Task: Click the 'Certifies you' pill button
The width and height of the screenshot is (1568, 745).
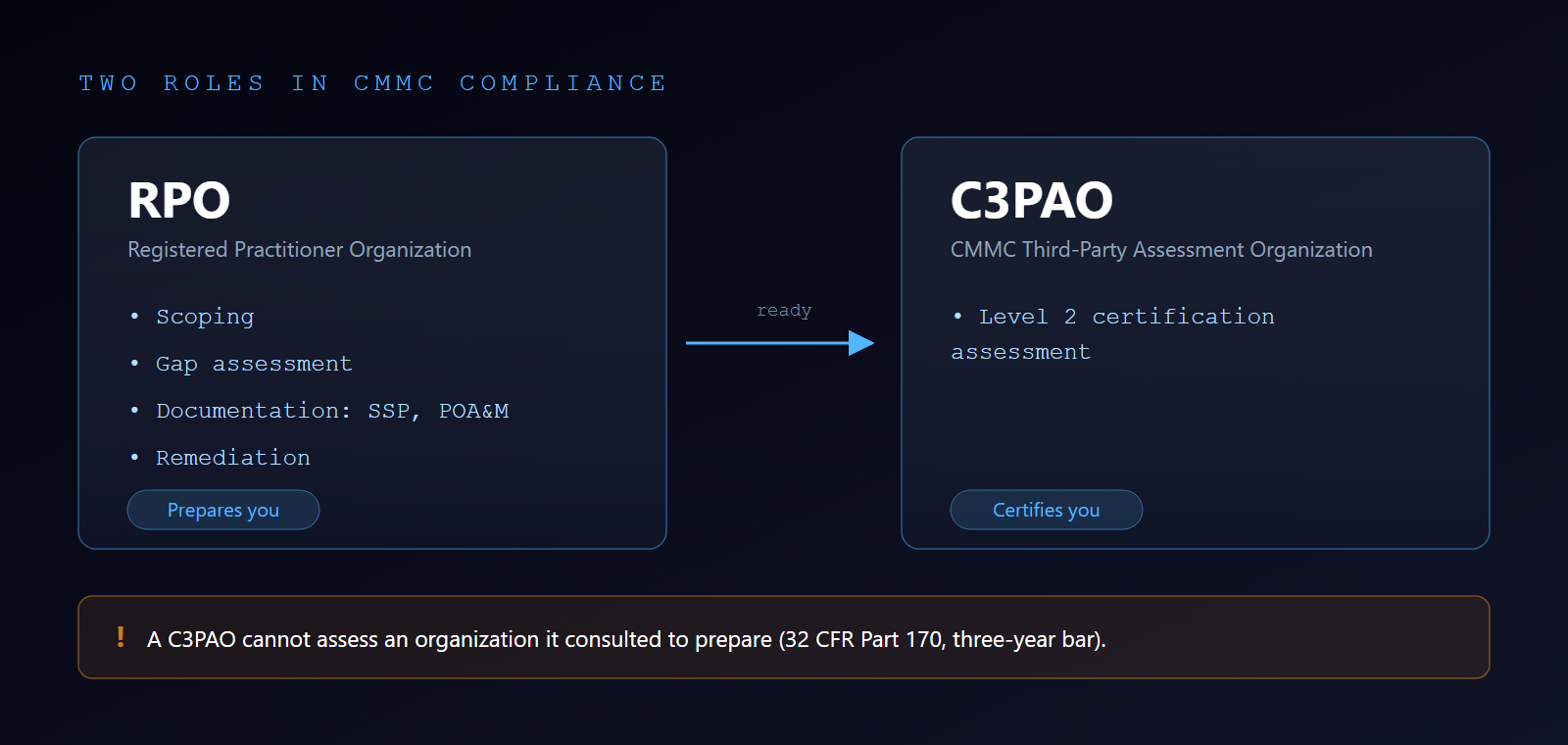Action: pos(1047,510)
